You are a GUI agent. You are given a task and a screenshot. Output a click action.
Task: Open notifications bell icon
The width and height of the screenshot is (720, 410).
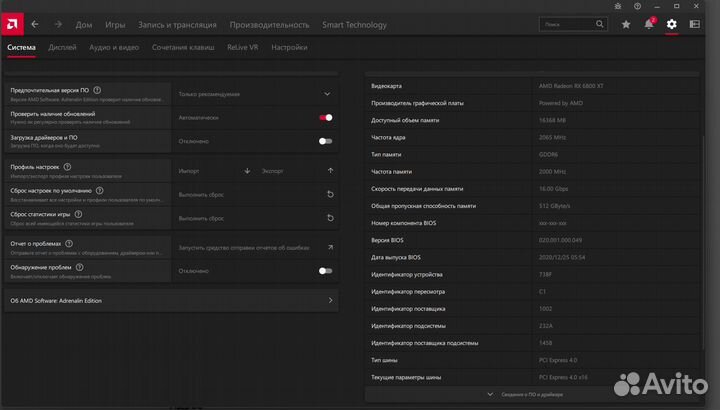click(649, 23)
